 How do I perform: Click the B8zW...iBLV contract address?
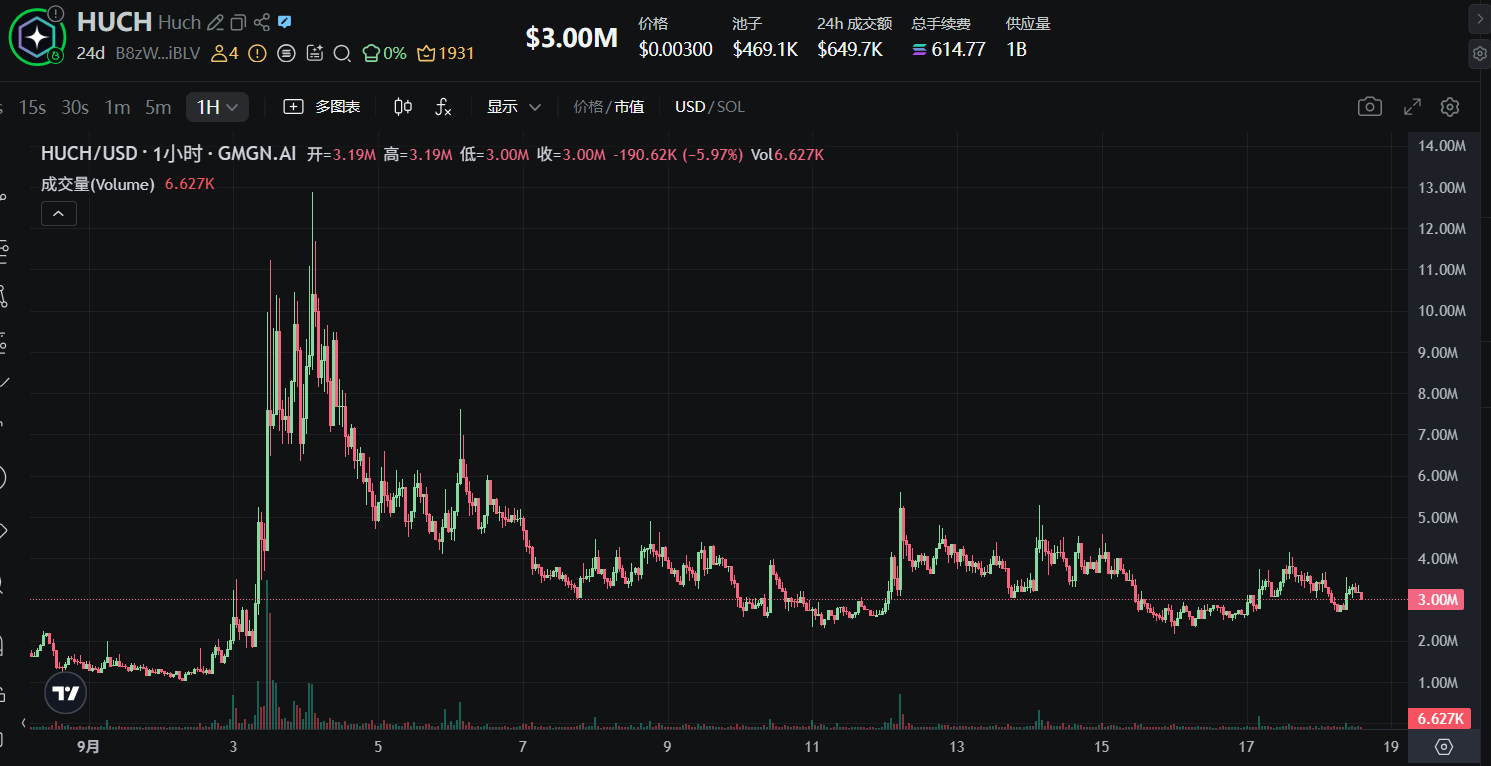point(158,53)
